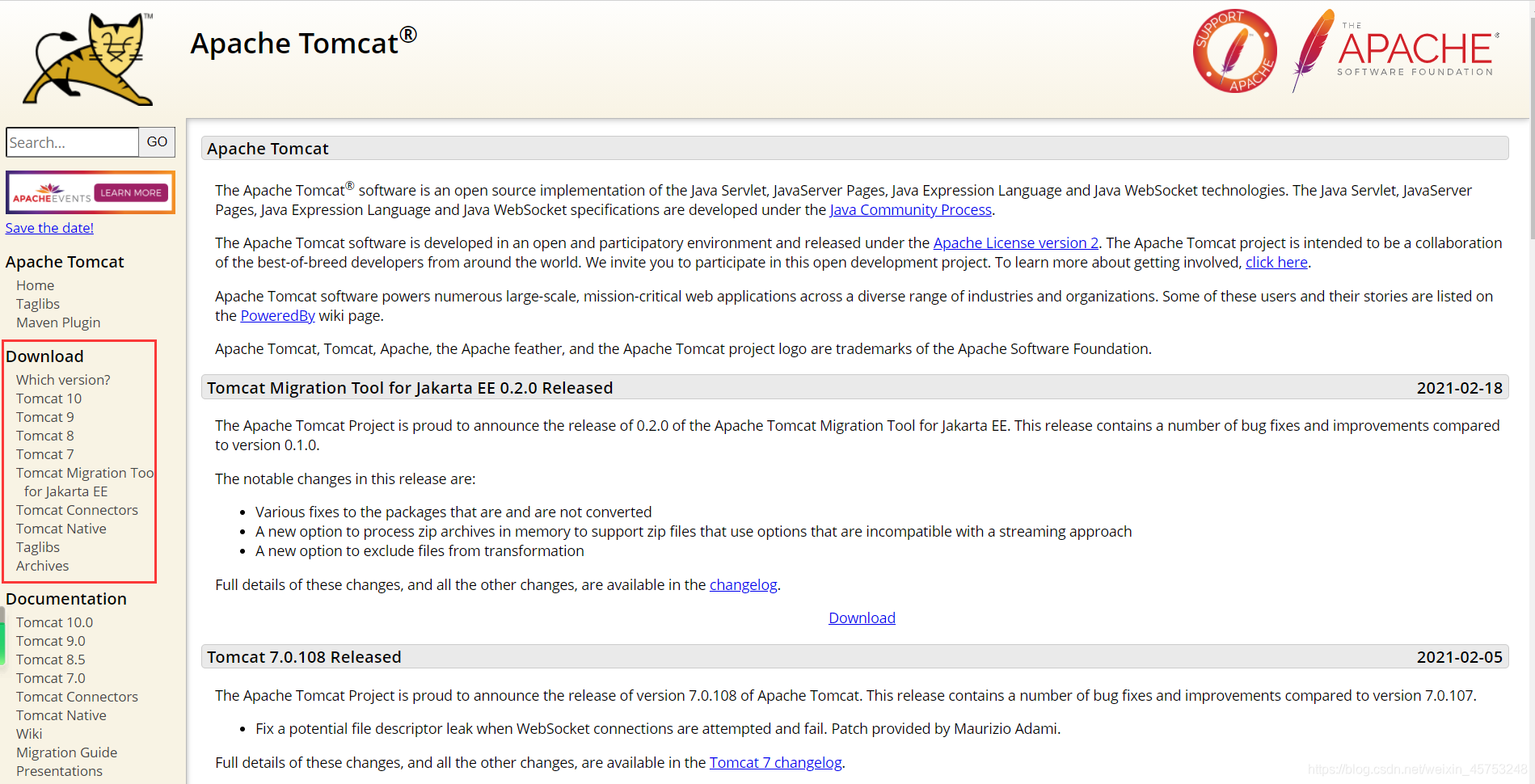Open Tomcat Migration Tool for Jakarta EE

click(85, 482)
